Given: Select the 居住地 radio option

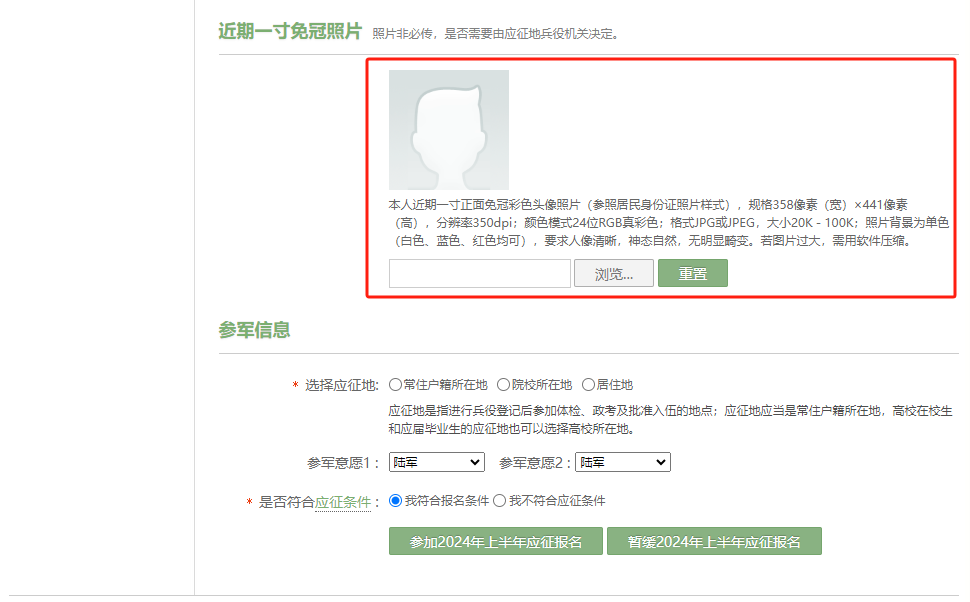Looking at the screenshot, I should tap(588, 385).
